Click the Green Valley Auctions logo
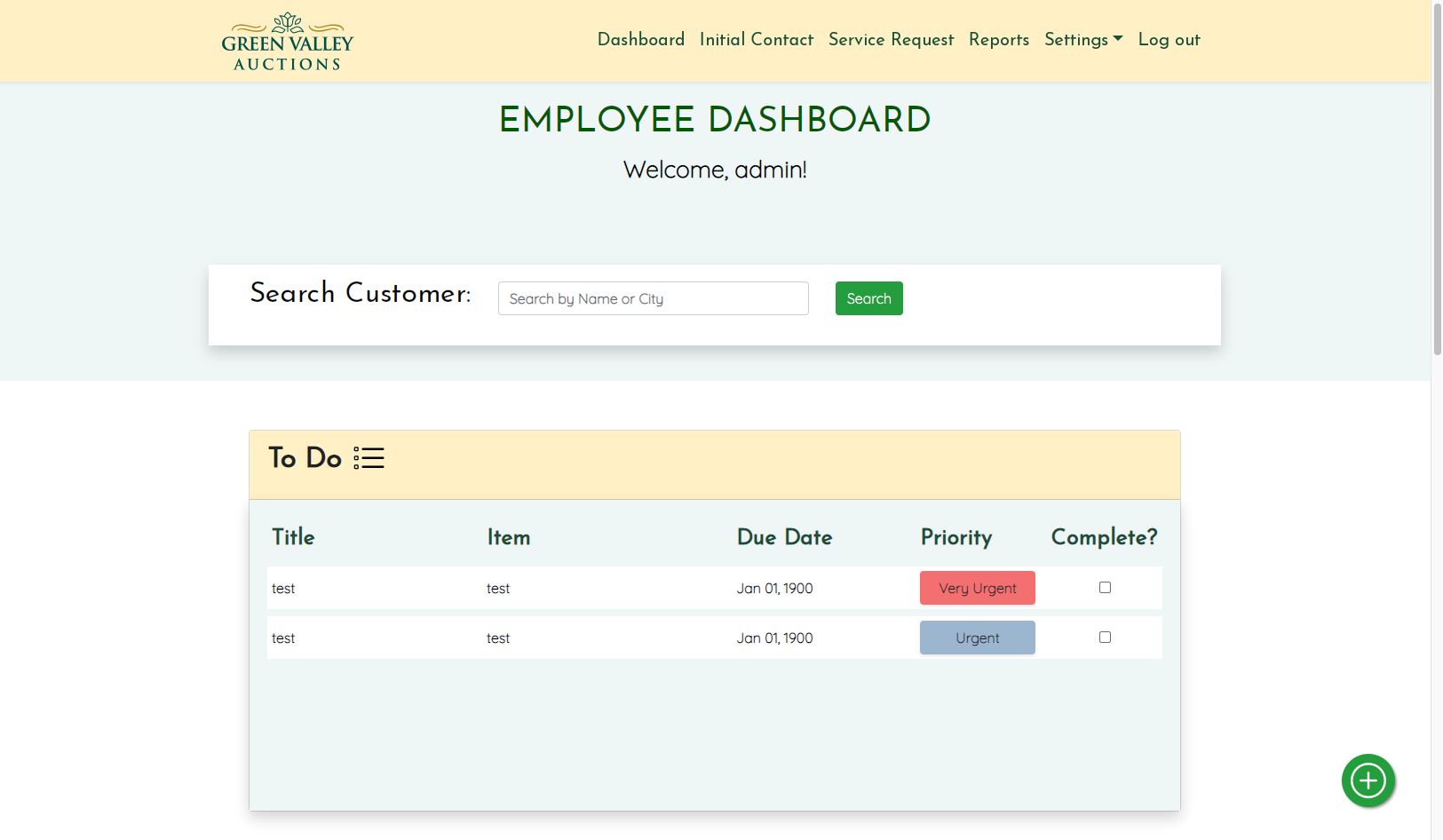The height and width of the screenshot is (840, 1443). [287, 42]
